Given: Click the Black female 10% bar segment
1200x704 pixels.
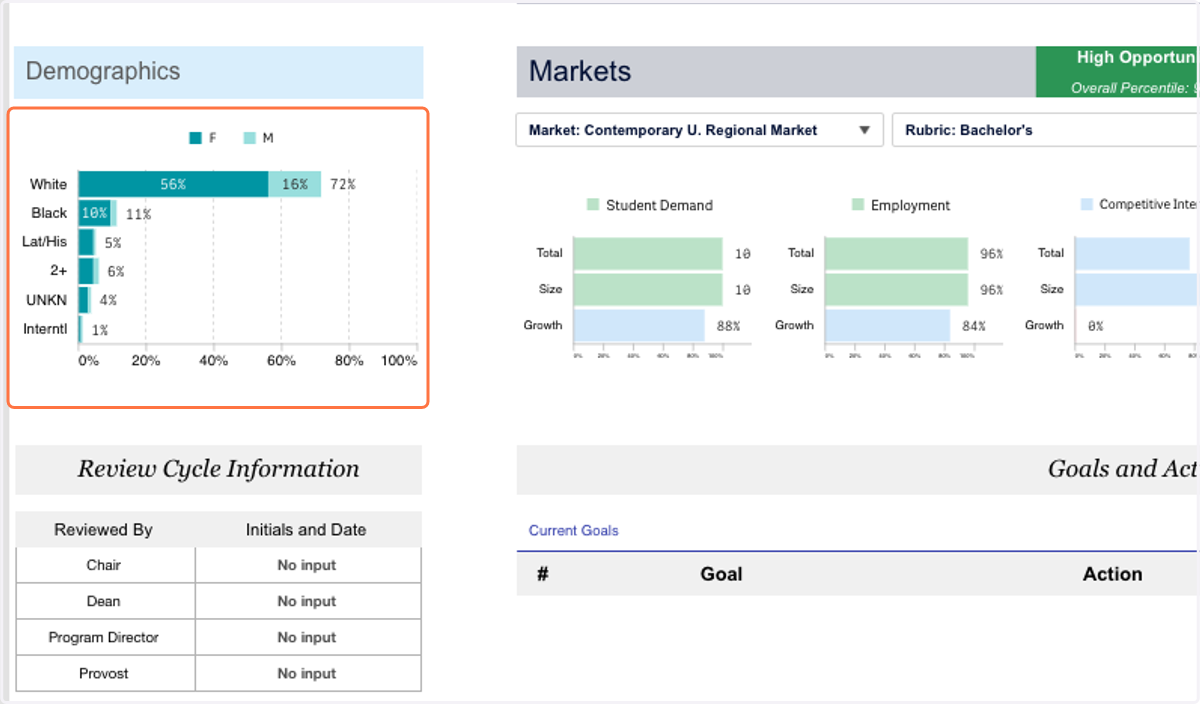Looking at the screenshot, I should (95, 213).
